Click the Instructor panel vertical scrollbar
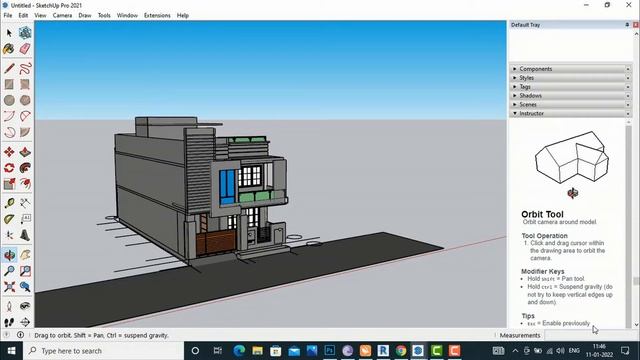Screen dimensions: 640x360 pos(629,223)
